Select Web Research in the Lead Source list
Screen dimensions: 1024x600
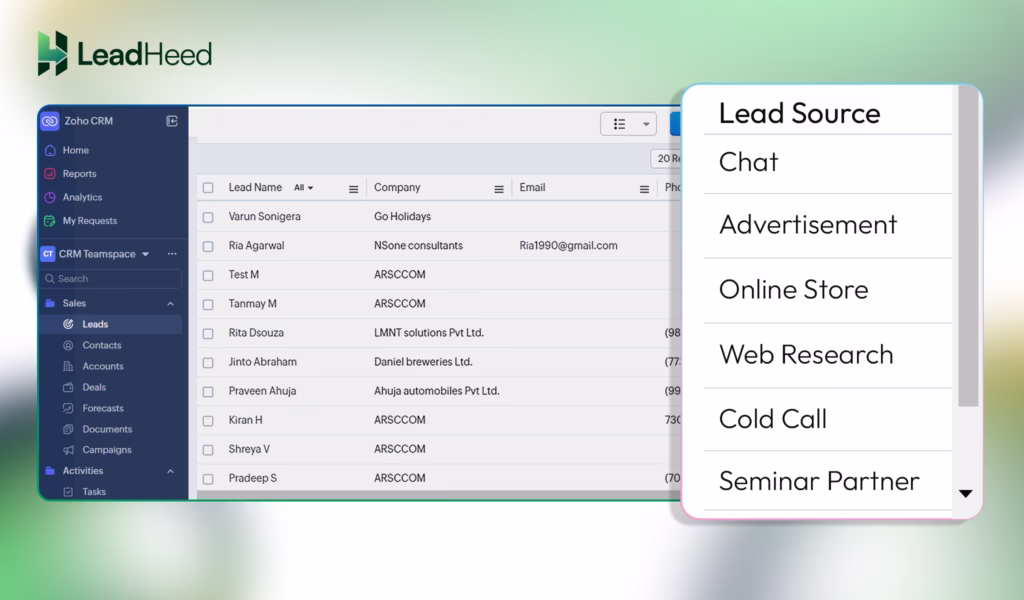806,354
